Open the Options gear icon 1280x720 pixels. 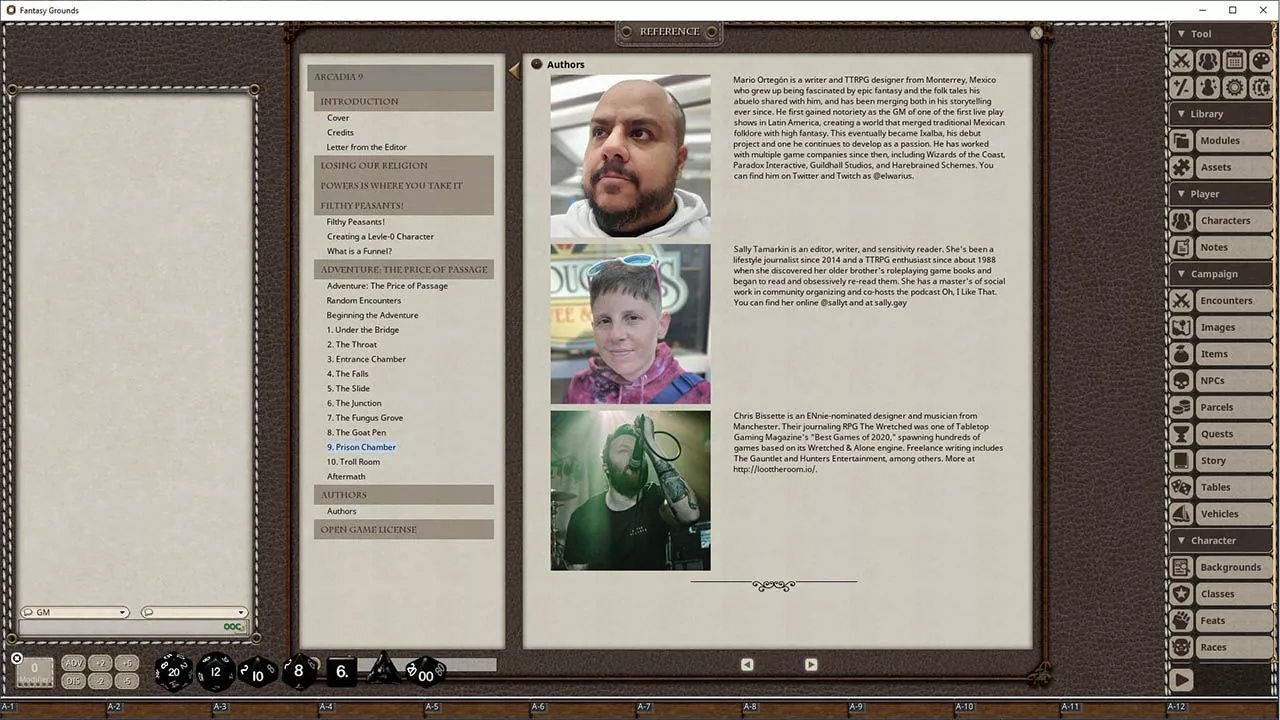coord(1234,87)
